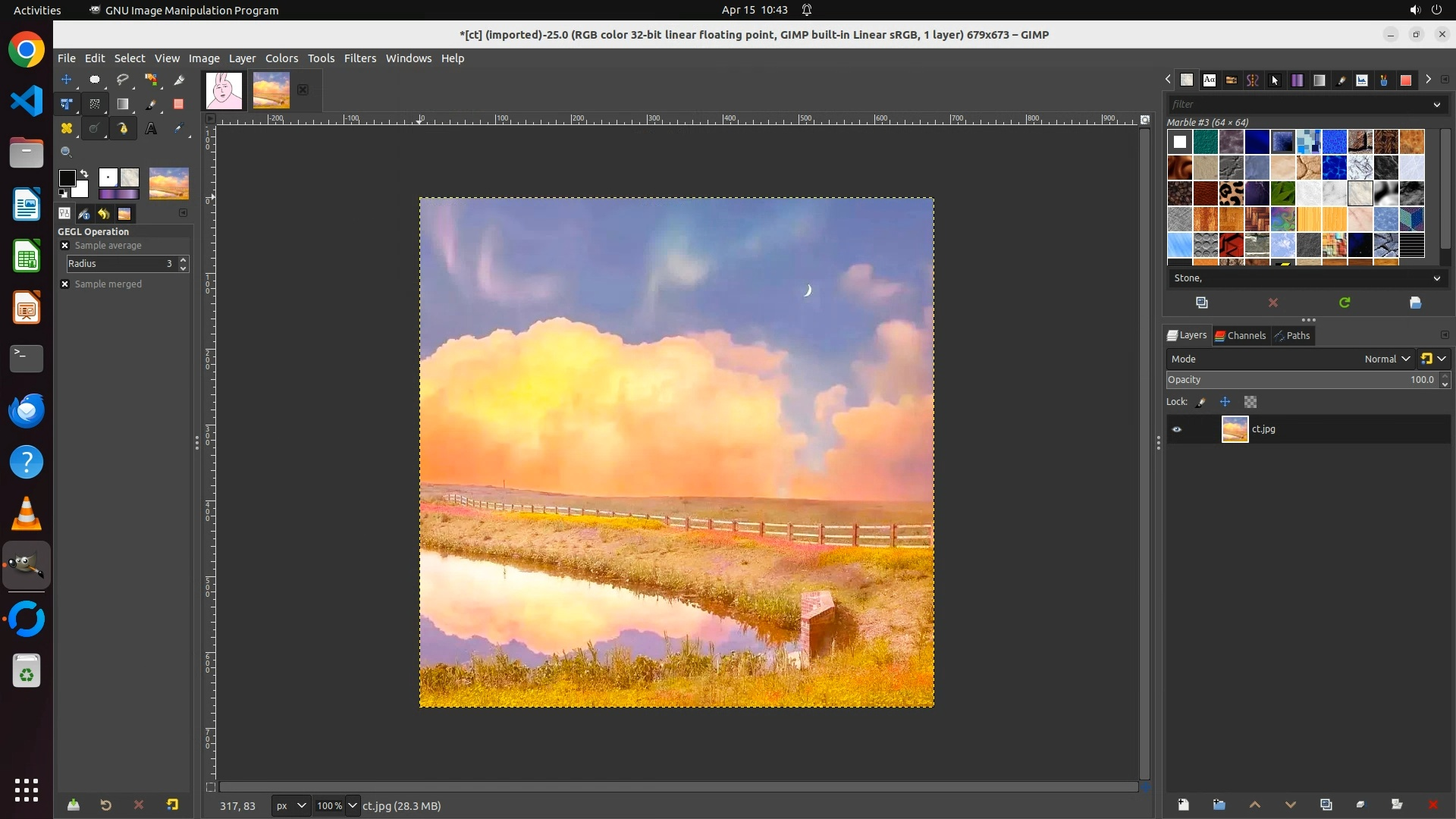Image resolution: width=1456 pixels, height=819 pixels.
Task: Choose the Zoom magnifier tool
Action: pyautogui.click(x=67, y=152)
